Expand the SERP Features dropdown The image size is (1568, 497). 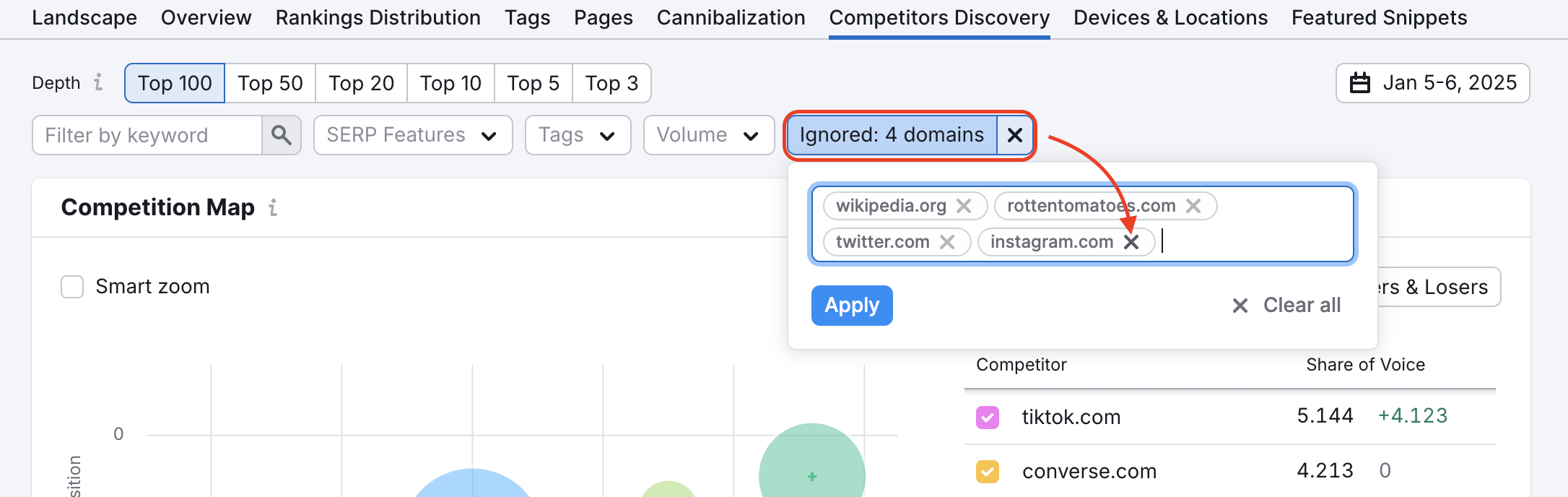pyautogui.click(x=412, y=135)
